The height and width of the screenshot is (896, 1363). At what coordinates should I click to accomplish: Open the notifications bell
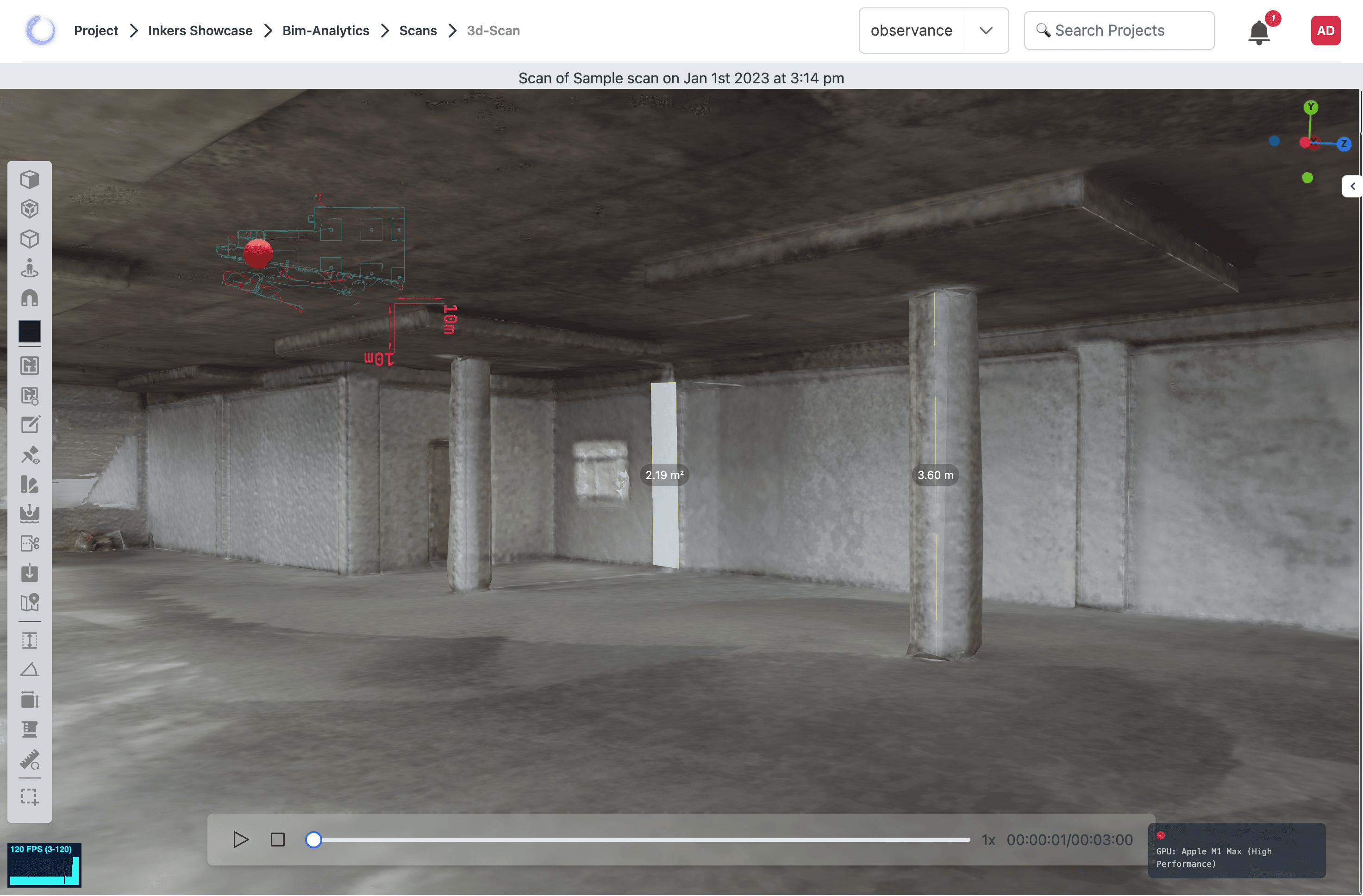click(x=1258, y=31)
